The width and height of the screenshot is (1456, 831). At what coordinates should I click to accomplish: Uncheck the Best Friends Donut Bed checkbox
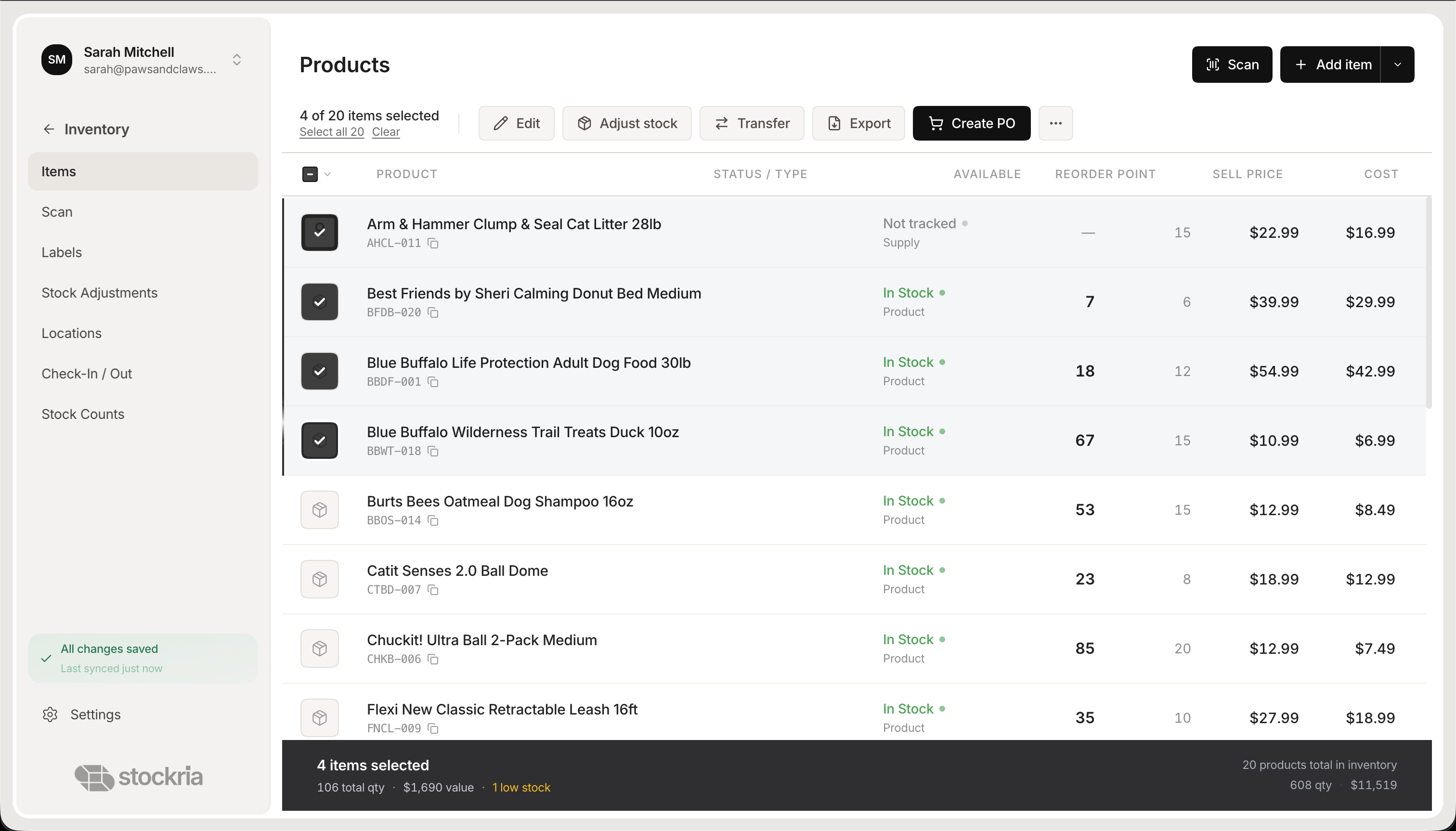(x=319, y=301)
